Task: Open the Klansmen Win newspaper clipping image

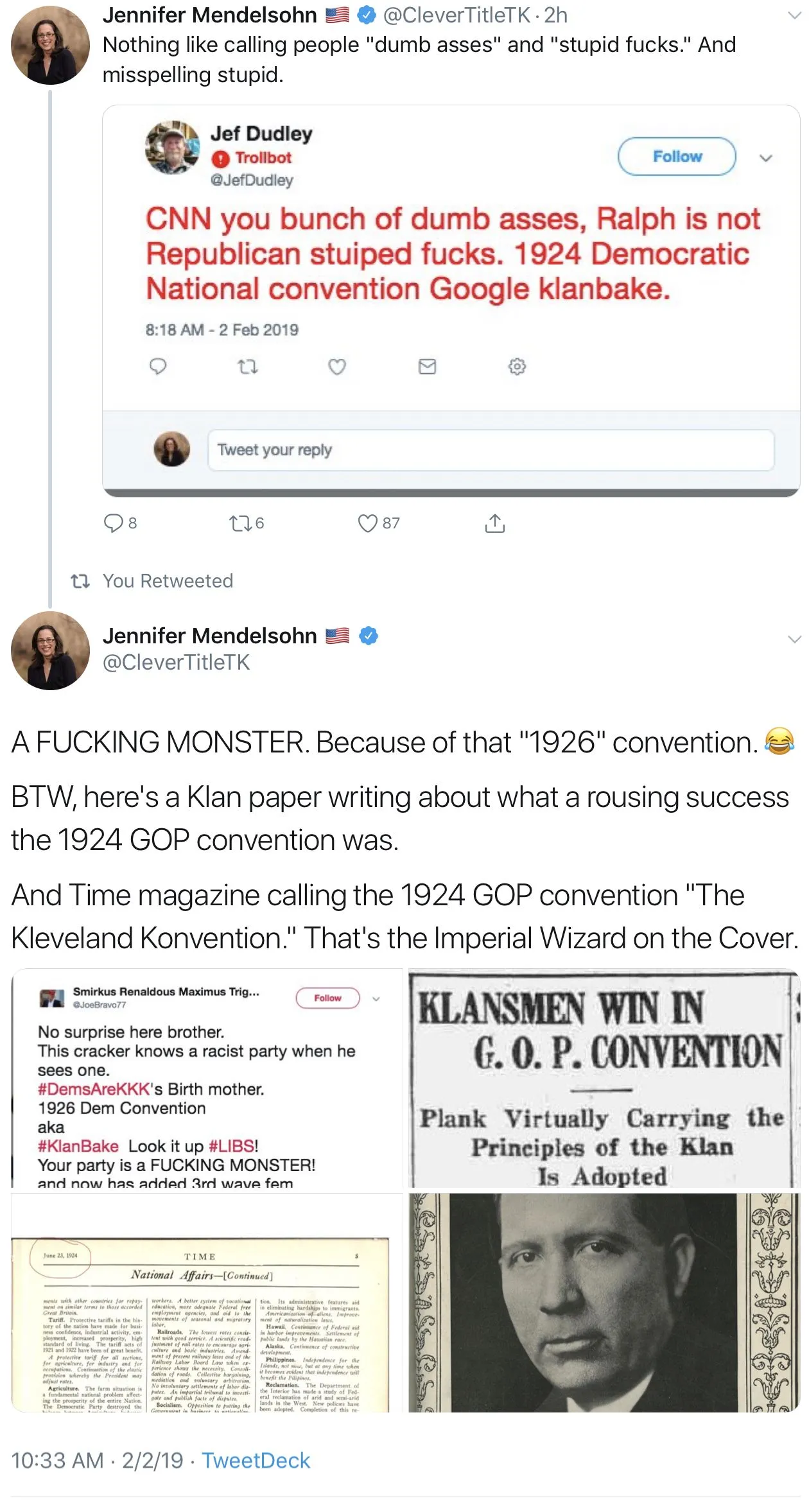Action: [x=604, y=1077]
